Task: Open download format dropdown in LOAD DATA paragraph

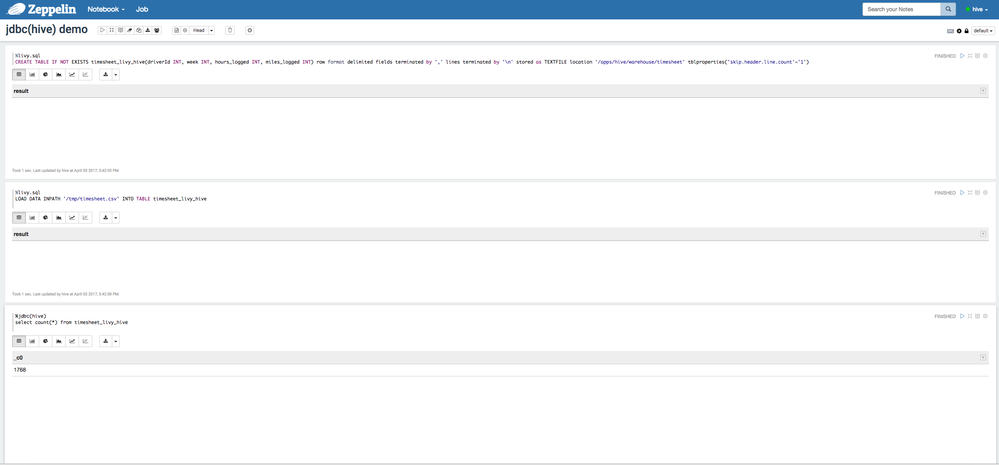Action: point(115,217)
